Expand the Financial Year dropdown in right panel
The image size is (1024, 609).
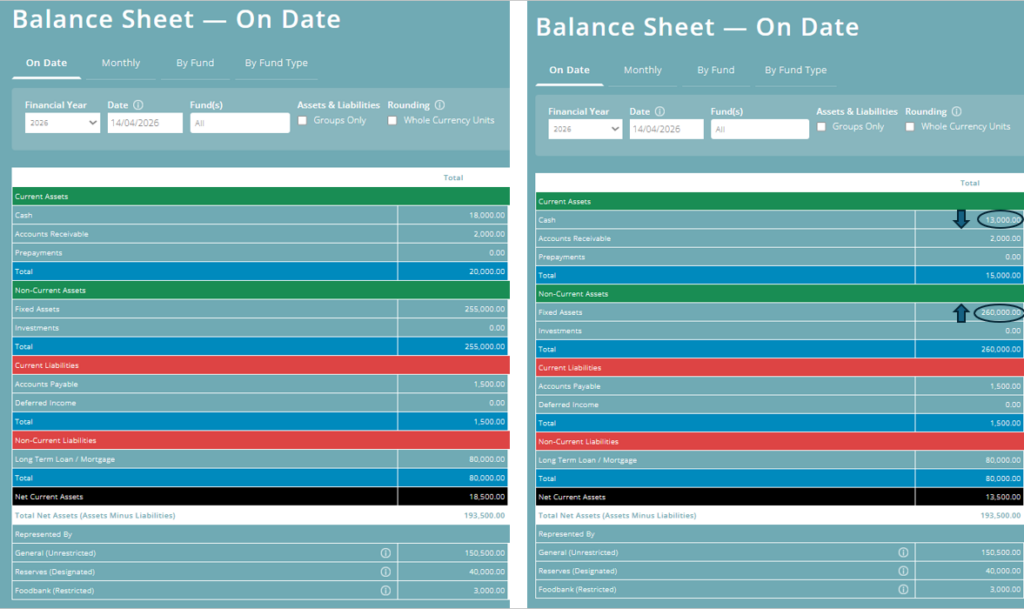(x=585, y=129)
